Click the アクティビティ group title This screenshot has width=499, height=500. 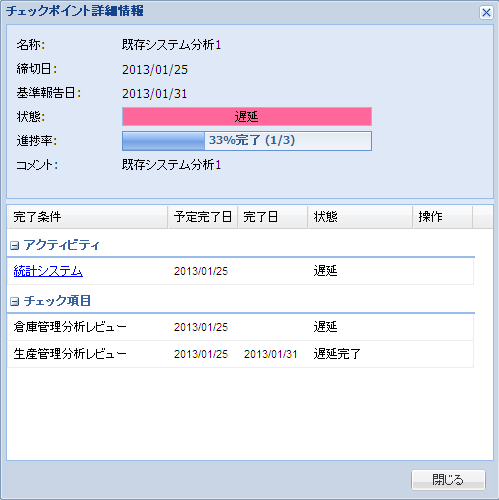(61, 245)
